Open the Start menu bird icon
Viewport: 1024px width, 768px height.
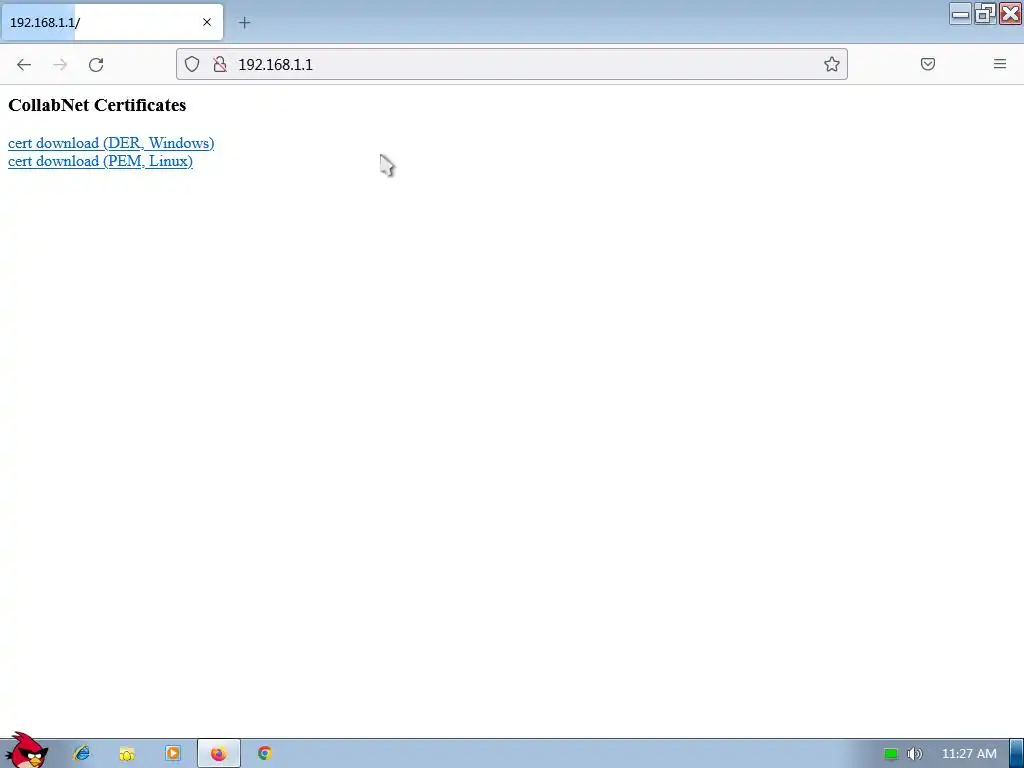(26, 750)
